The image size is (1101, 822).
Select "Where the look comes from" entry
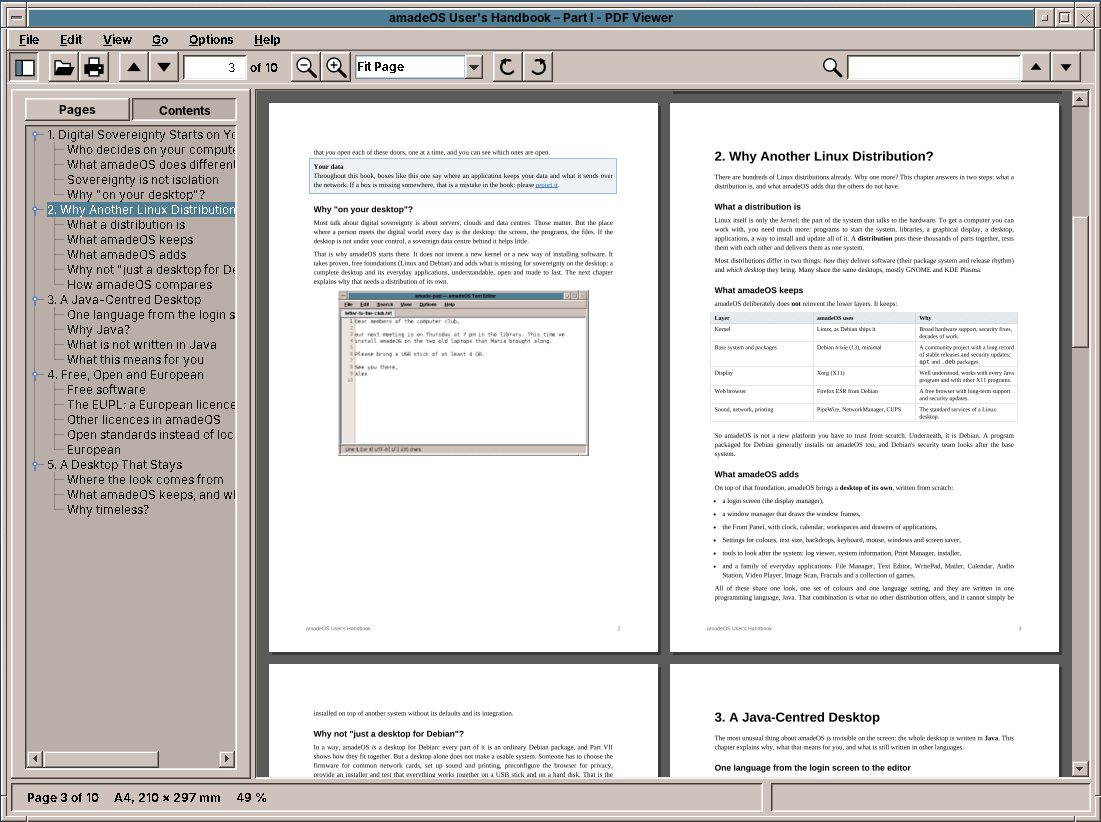[145, 479]
